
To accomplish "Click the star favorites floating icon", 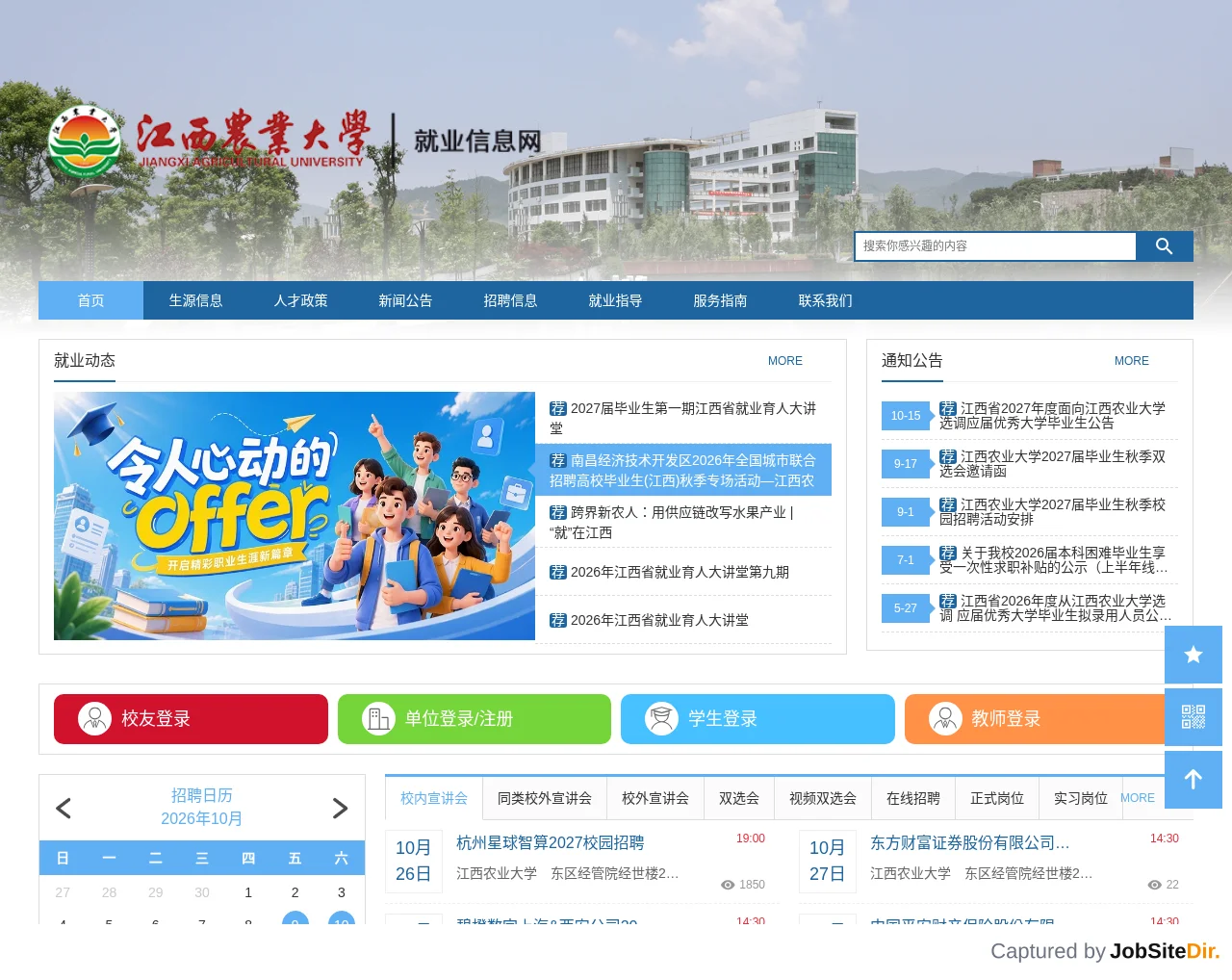I will tap(1193, 655).
